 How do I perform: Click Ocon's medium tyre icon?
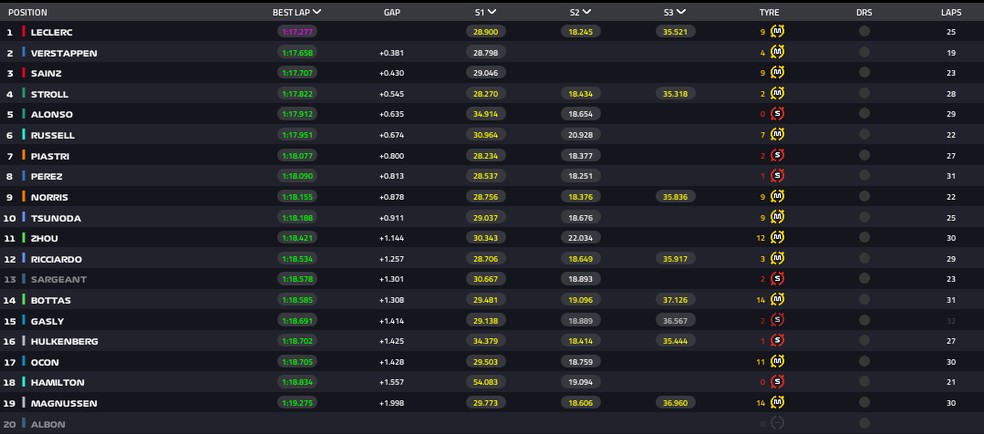tap(778, 361)
